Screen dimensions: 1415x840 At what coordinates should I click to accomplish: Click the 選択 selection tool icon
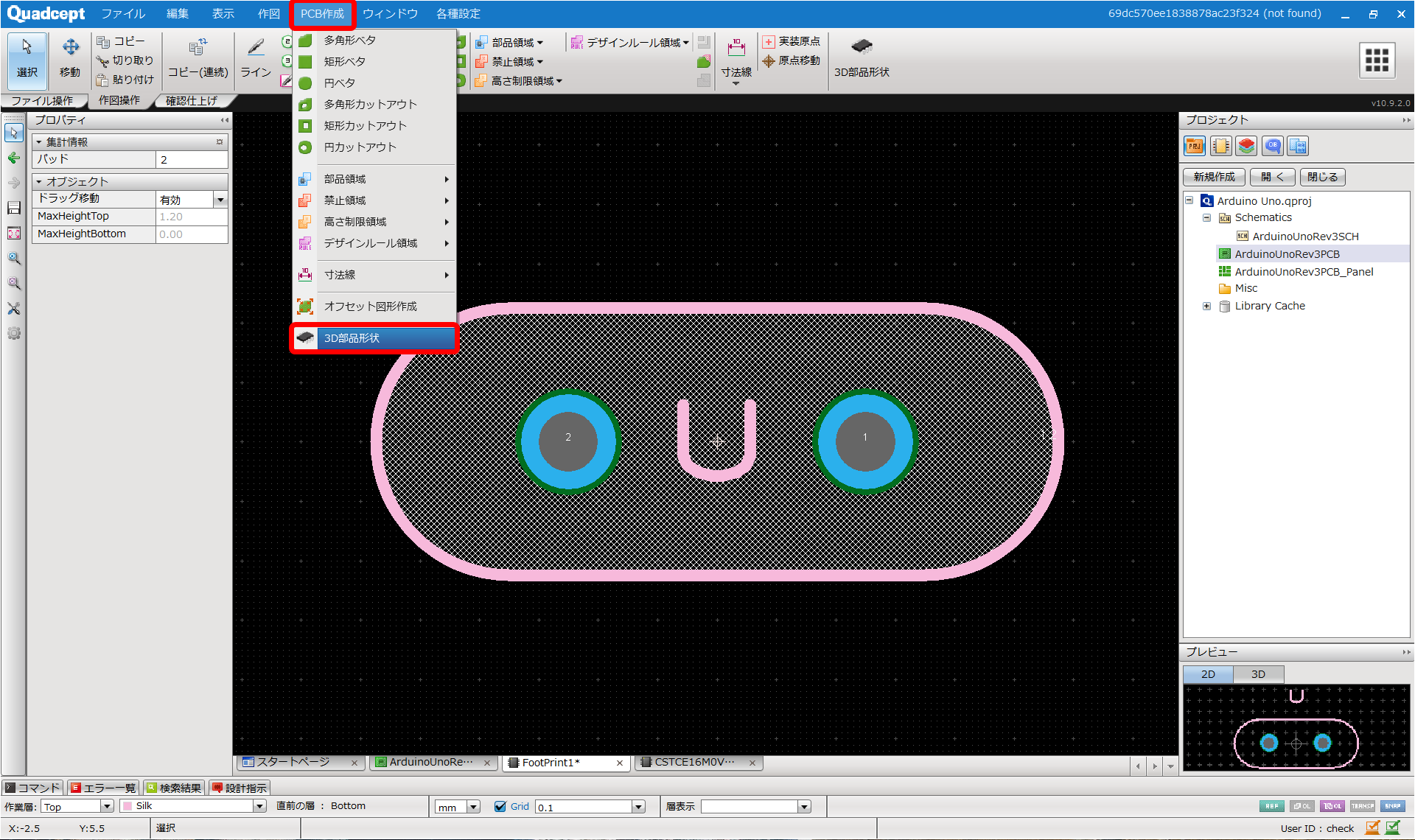(27, 48)
